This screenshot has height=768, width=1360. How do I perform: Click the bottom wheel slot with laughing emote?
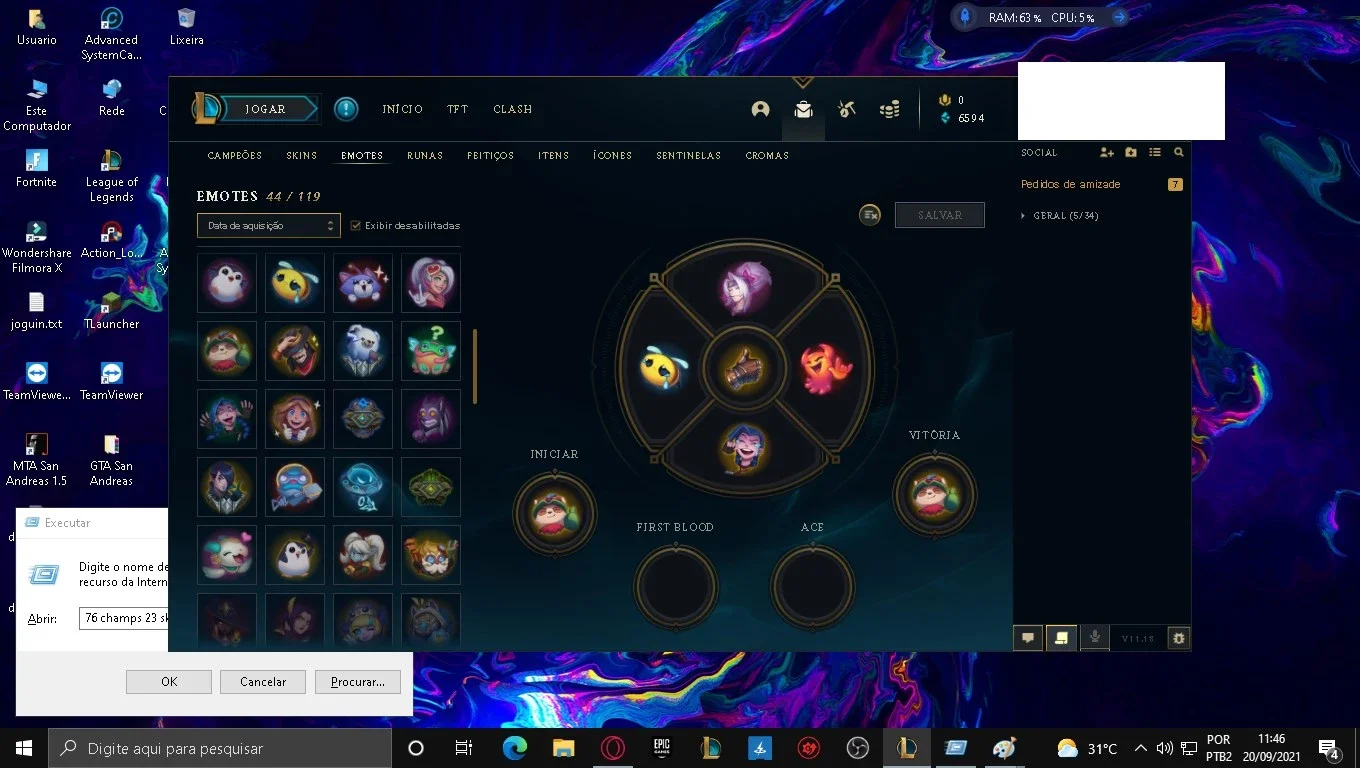(745, 450)
